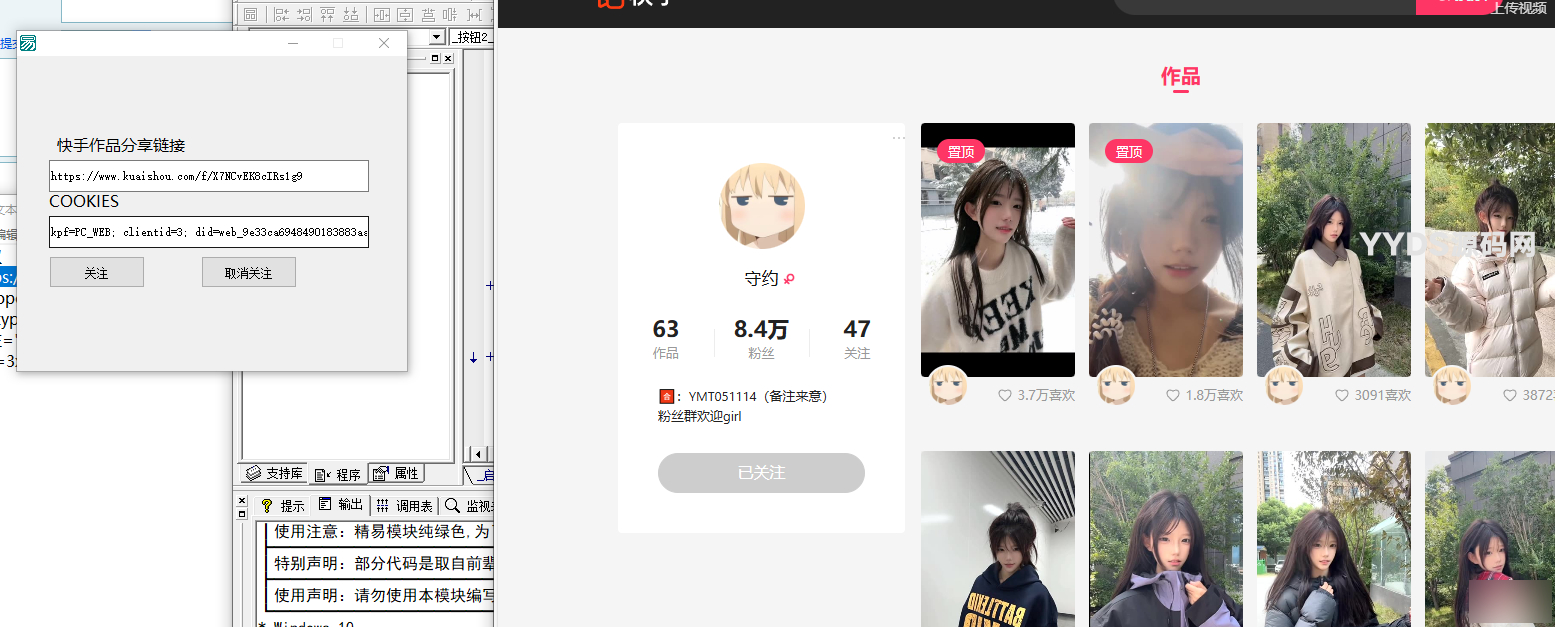Click the equal horizontal spacing toolbar icon
The width and height of the screenshot is (1555, 627).
click(474, 14)
